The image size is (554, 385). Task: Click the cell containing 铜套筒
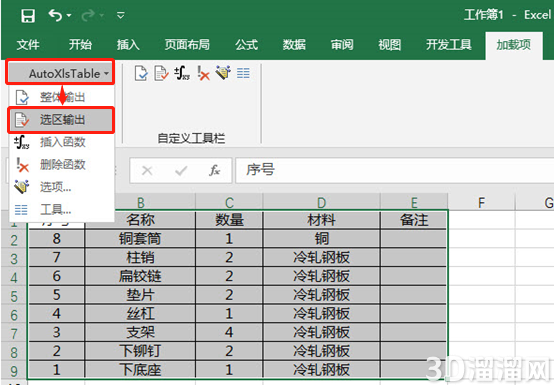pos(140,238)
